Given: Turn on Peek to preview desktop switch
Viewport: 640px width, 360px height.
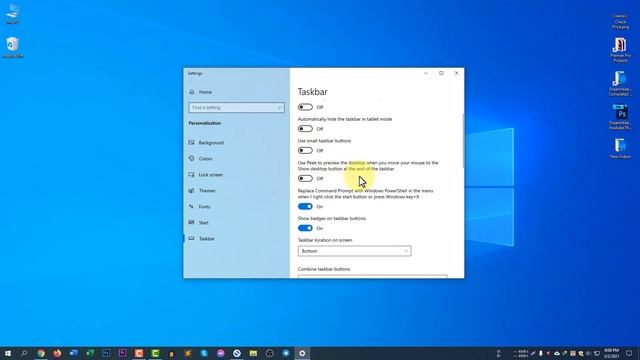Looking at the screenshot, I should coord(305,178).
